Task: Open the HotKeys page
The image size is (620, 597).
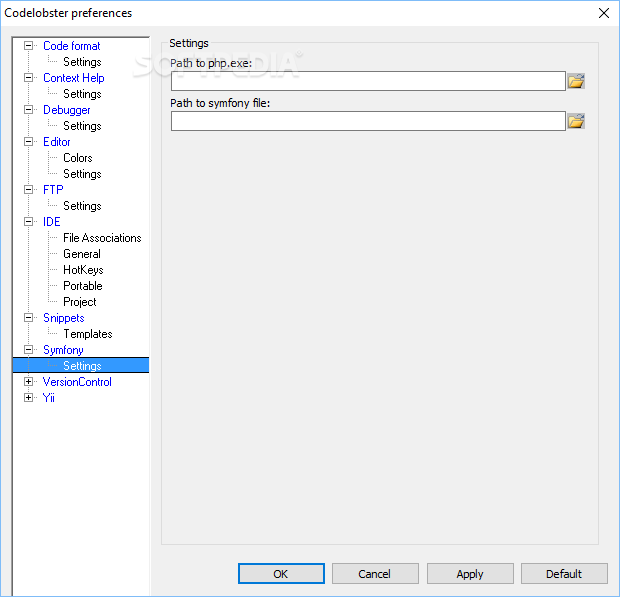Action: pyautogui.click(x=83, y=270)
